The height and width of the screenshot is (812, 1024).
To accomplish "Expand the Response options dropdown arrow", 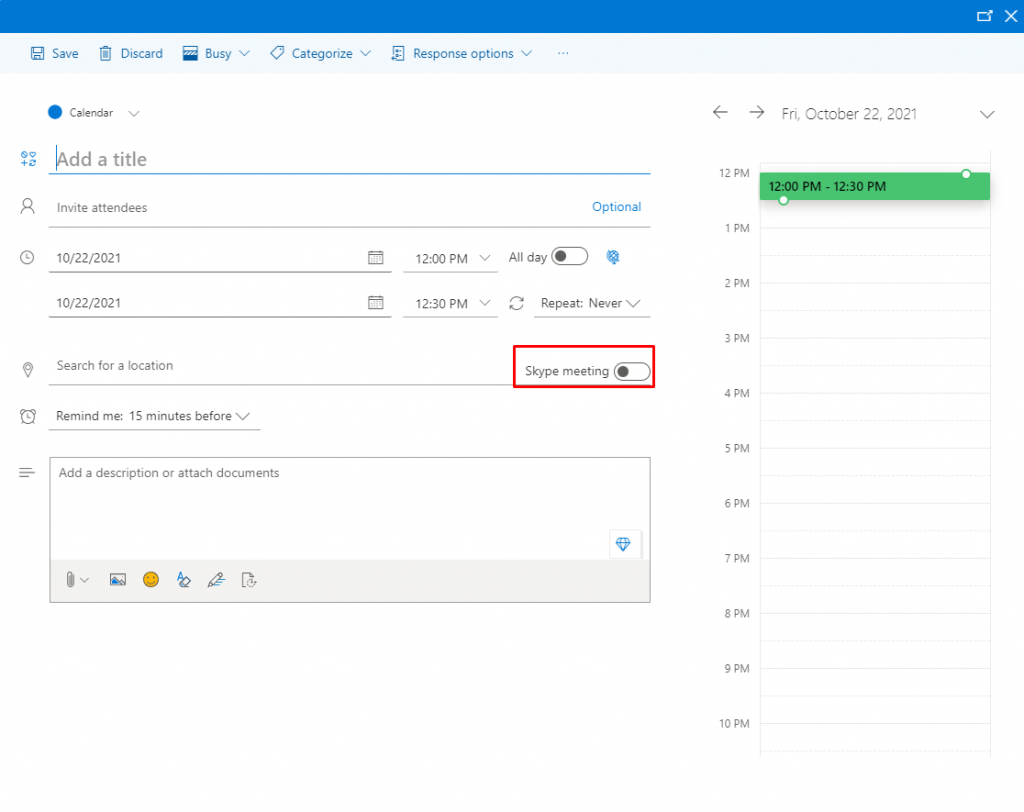I will click(x=526, y=54).
